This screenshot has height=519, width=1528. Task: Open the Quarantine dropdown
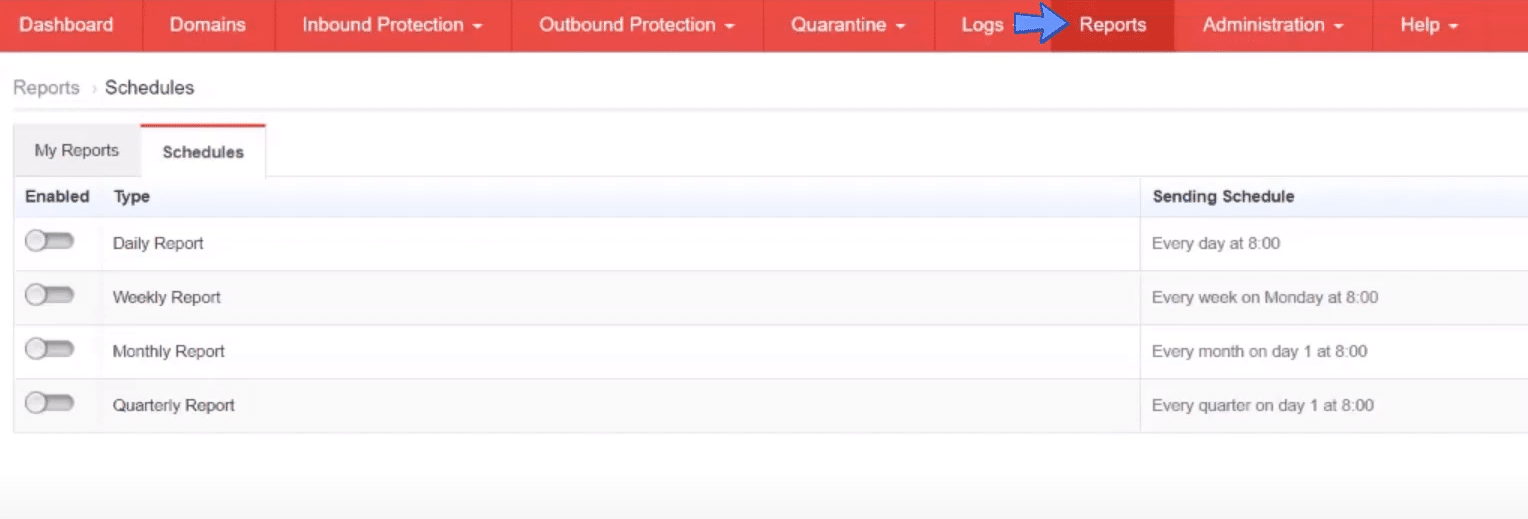coord(849,25)
